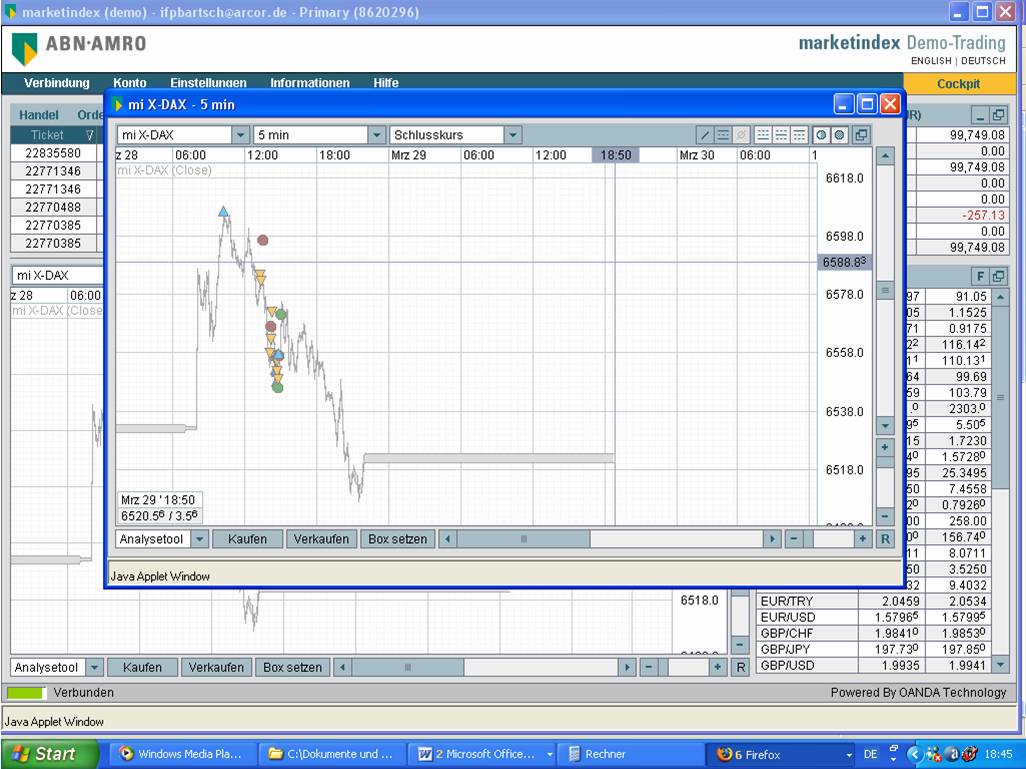Click the popup chart vertical scroll up arrow
Viewport: 1026px width, 769px height.
pyautogui.click(x=885, y=156)
